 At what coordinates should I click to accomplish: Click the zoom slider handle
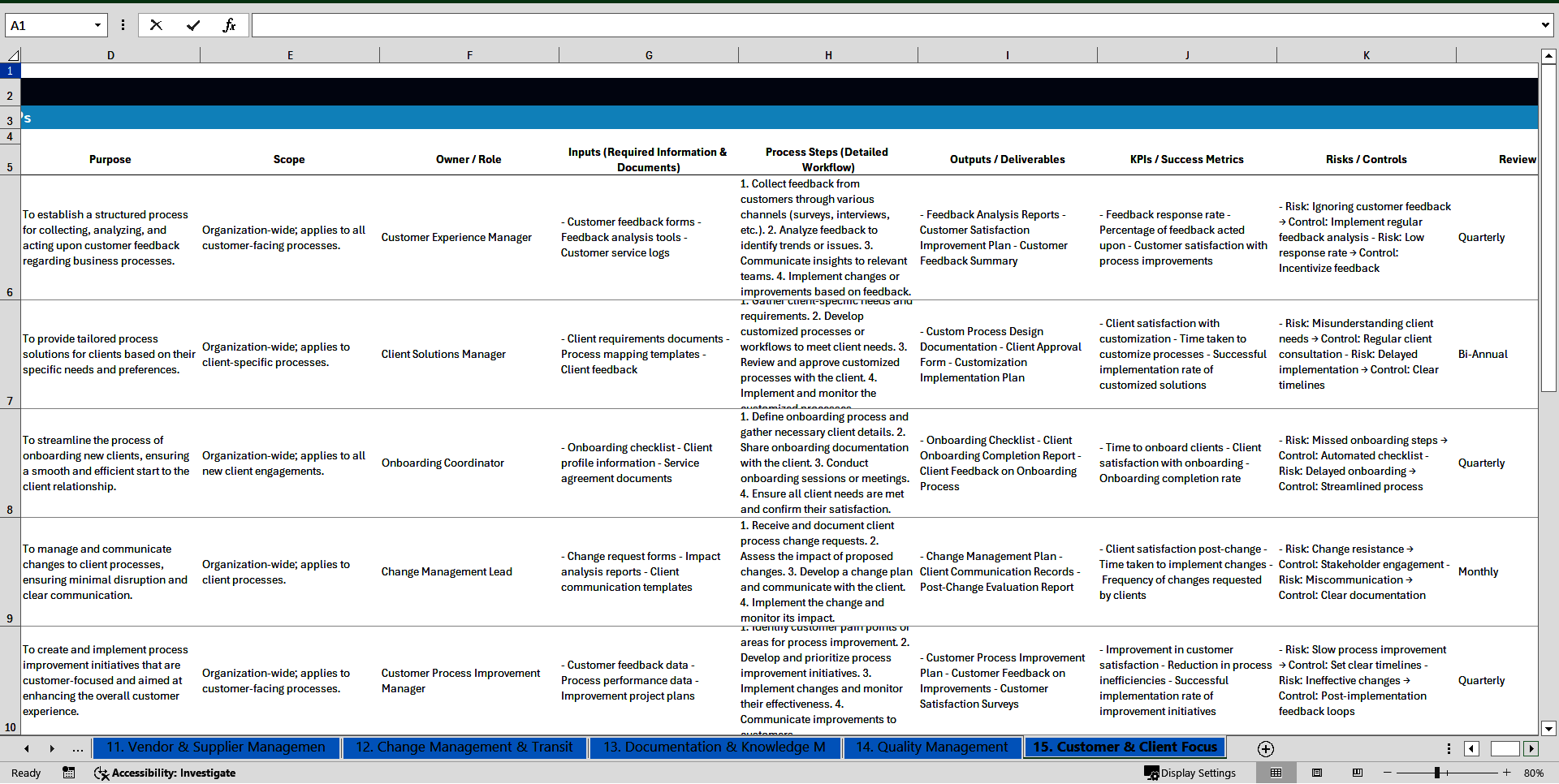click(x=1436, y=773)
